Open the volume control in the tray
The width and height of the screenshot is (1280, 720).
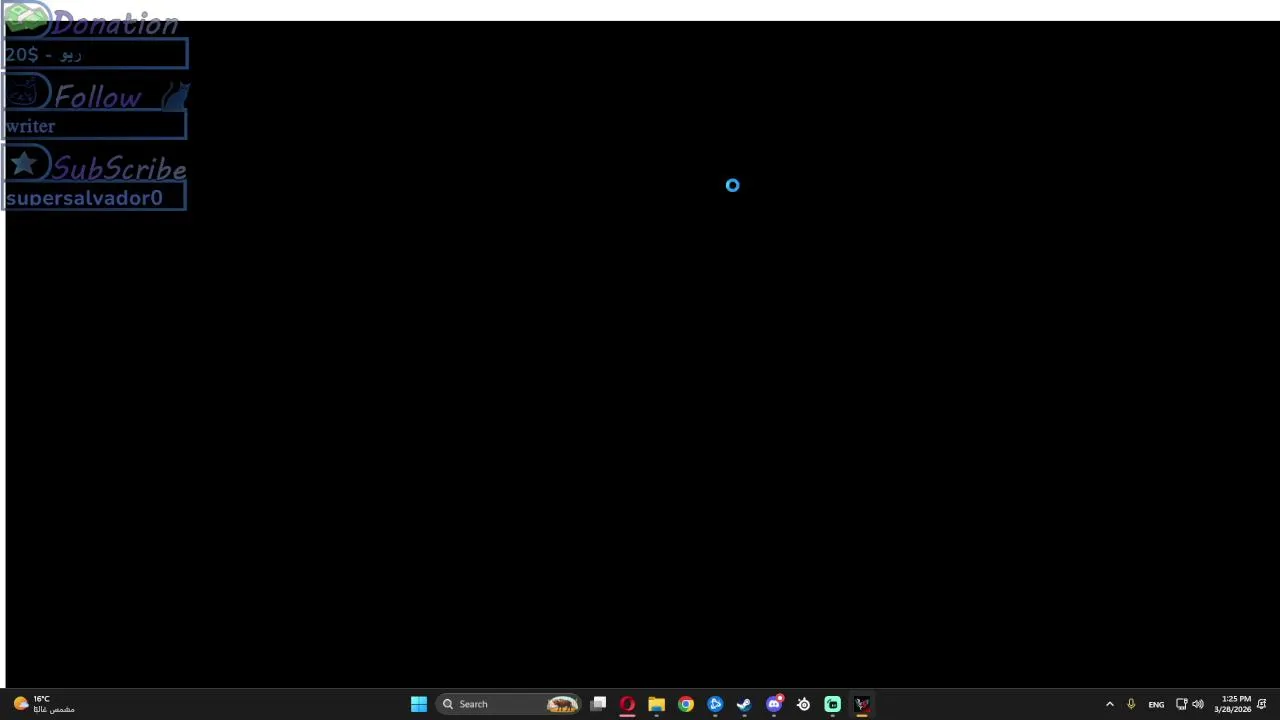point(1198,704)
